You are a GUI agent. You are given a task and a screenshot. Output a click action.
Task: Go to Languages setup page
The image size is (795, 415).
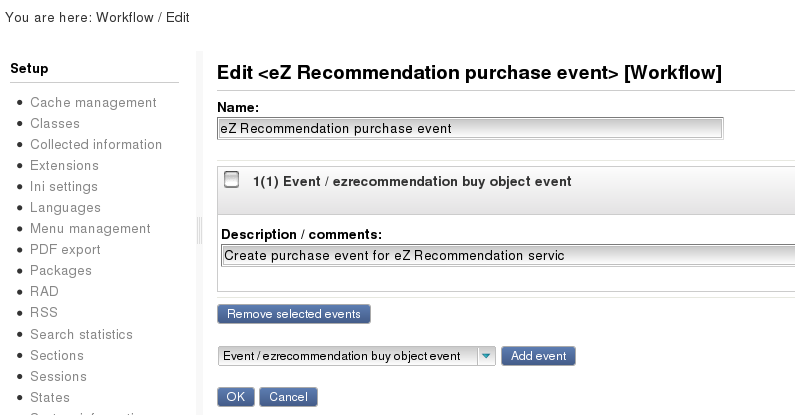pos(65,208)
